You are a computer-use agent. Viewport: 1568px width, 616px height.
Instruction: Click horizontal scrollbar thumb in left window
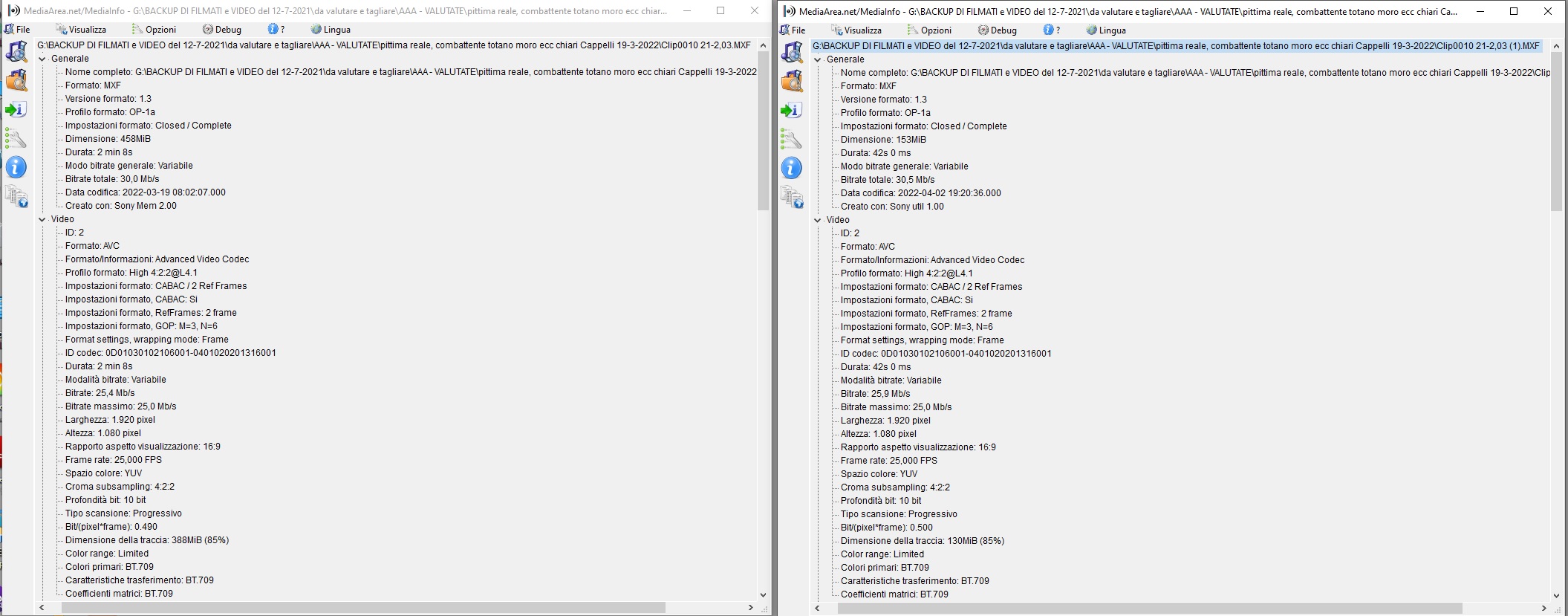coord(363,608)
